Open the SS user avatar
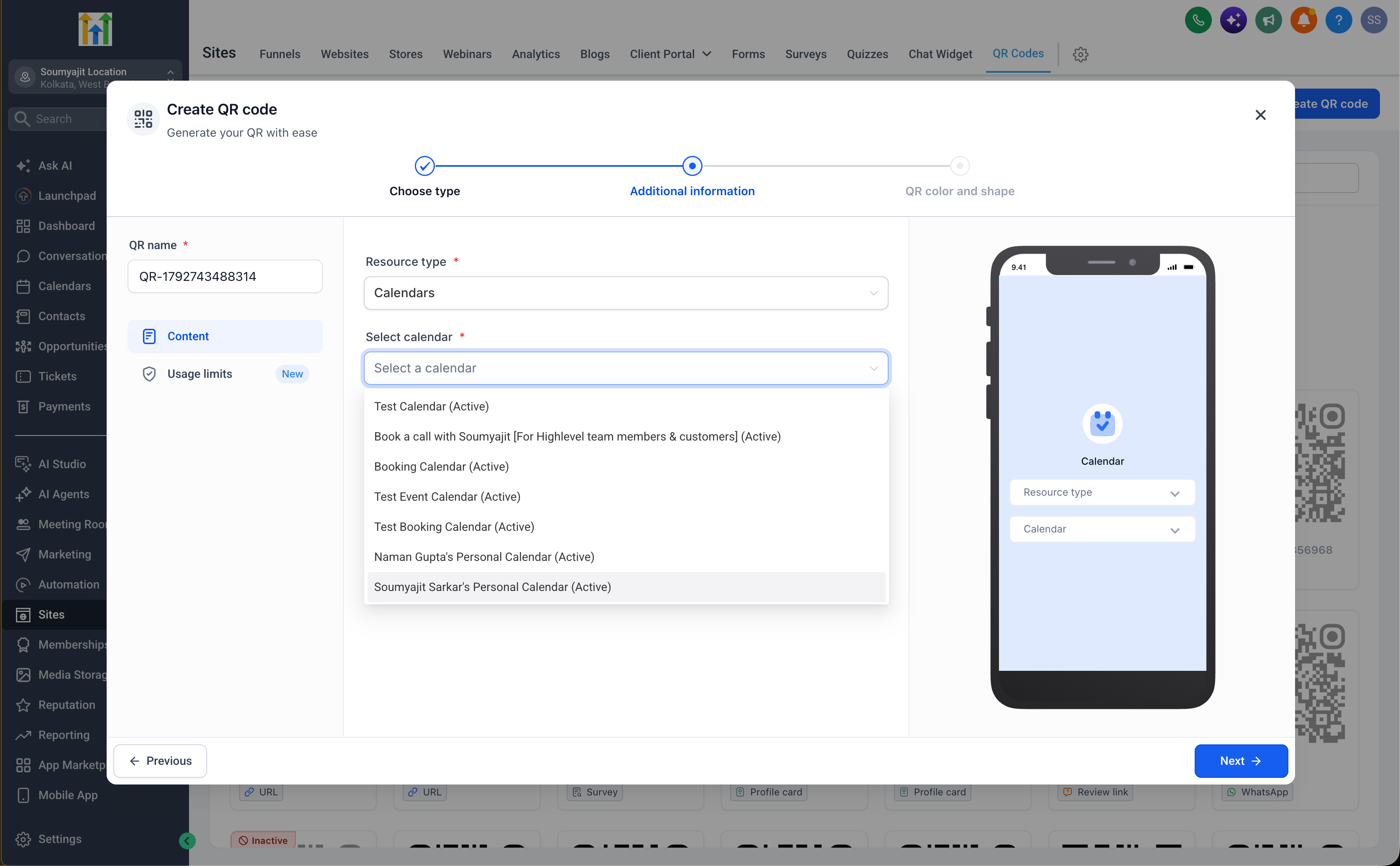The image size is (1400, 866). point(1374,20)
